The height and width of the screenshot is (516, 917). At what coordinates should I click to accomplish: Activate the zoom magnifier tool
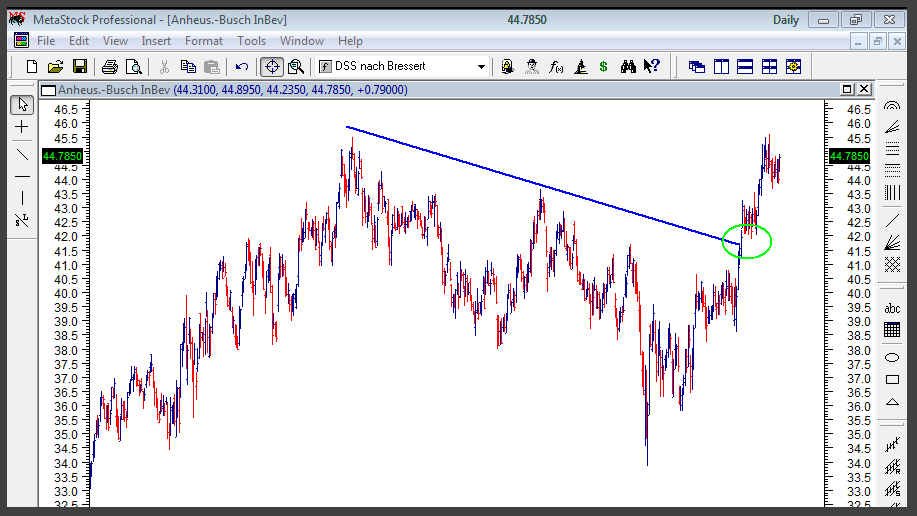296,67
